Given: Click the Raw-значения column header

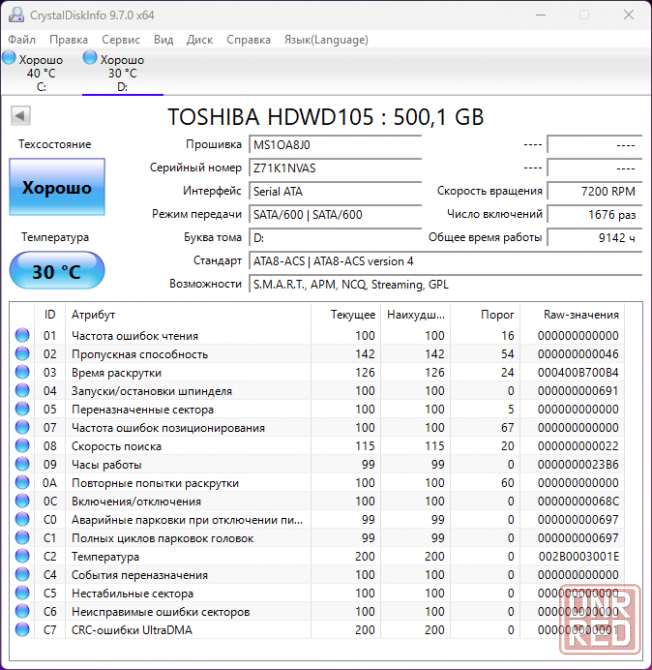Looking at the screenshot, I should click(x=572, y=314).
